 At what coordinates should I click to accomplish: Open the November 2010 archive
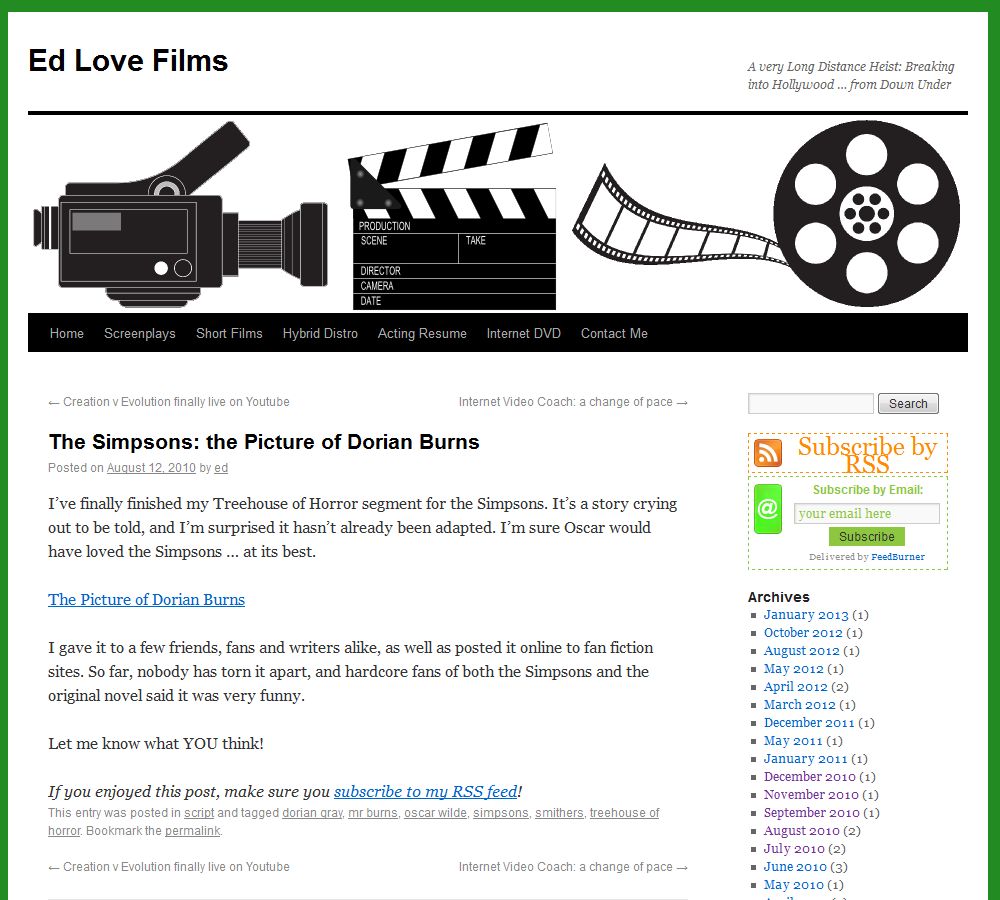click(x=811, y=795)
